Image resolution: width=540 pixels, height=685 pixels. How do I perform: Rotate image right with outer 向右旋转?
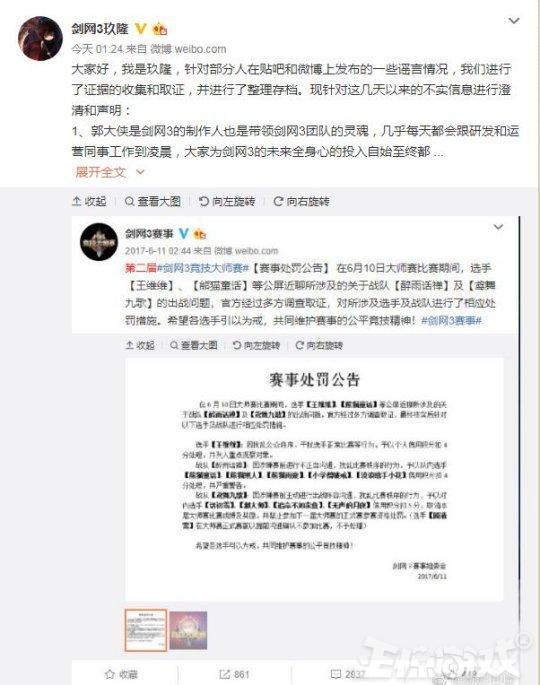(x=301, y=201)
